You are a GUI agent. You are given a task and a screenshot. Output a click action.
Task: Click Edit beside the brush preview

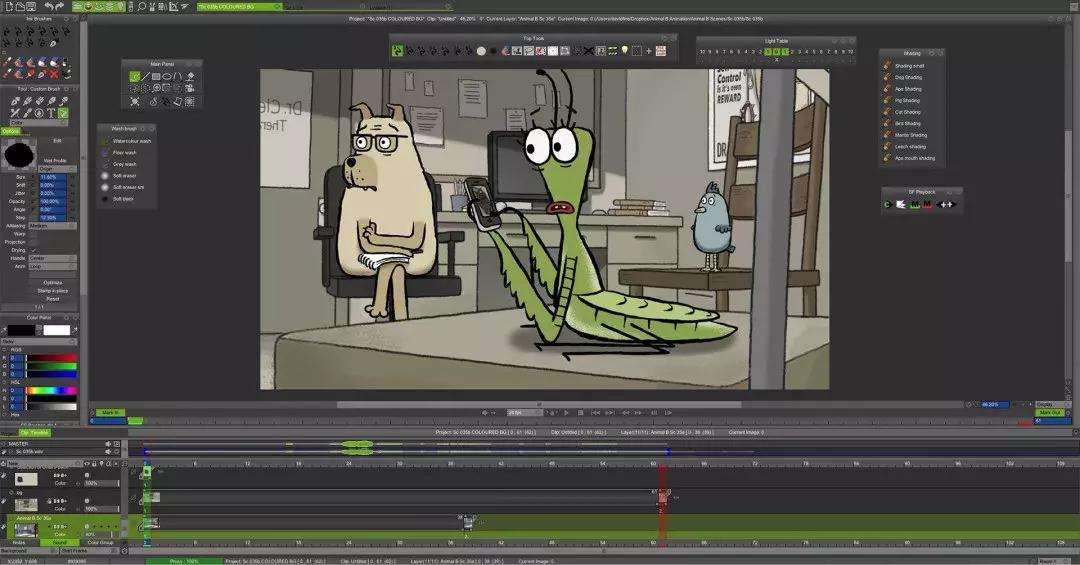[57, 141]
